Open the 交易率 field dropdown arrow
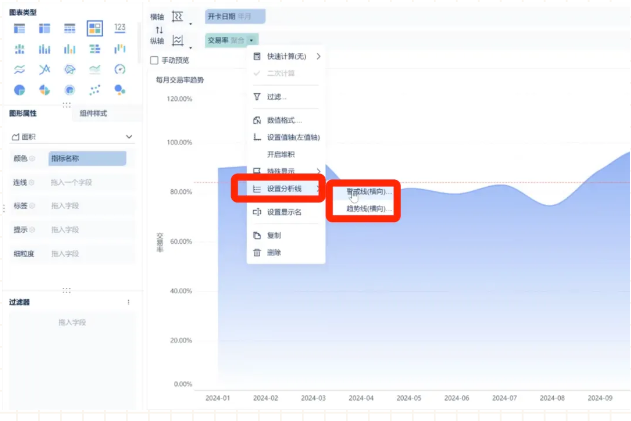The image size is (631, 421). point(251,40)
